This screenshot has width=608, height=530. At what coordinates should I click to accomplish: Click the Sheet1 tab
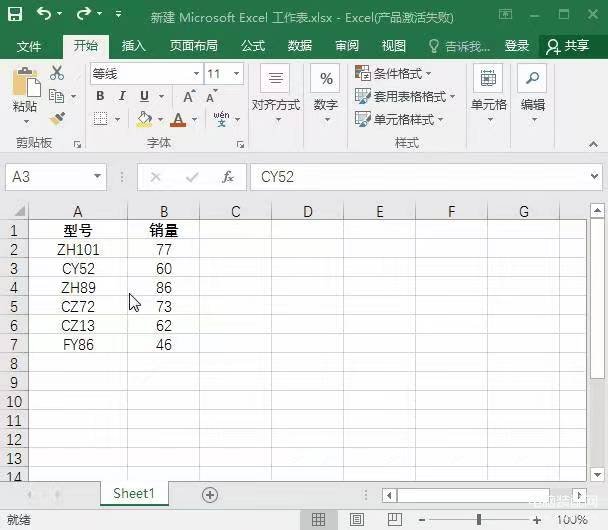tap(134, 493)
